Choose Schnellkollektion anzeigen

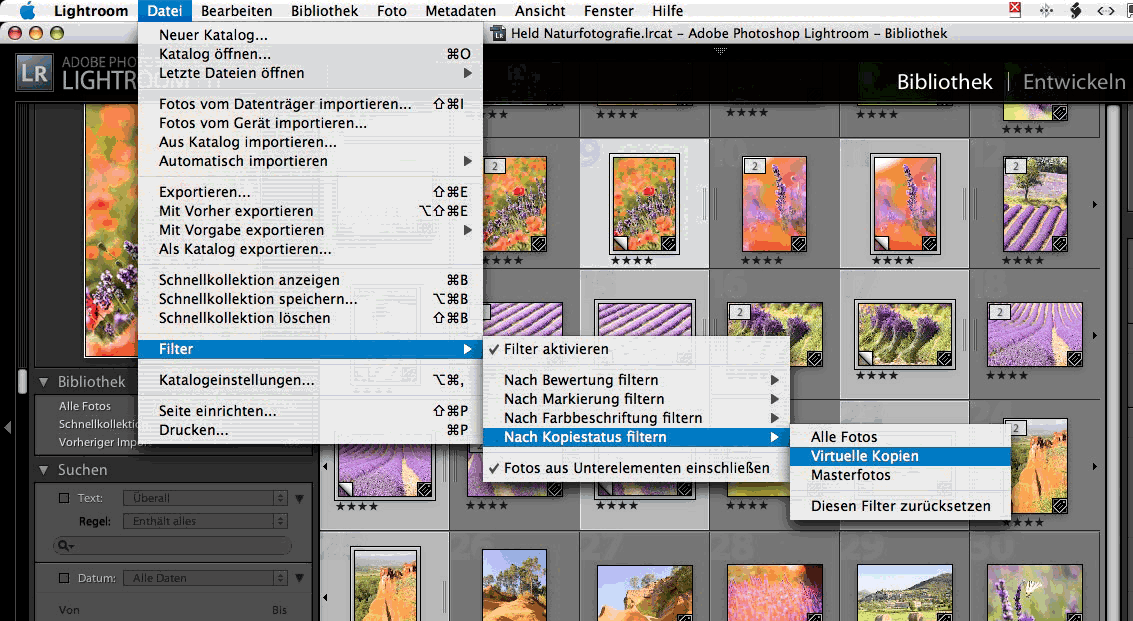pos(310,280)
